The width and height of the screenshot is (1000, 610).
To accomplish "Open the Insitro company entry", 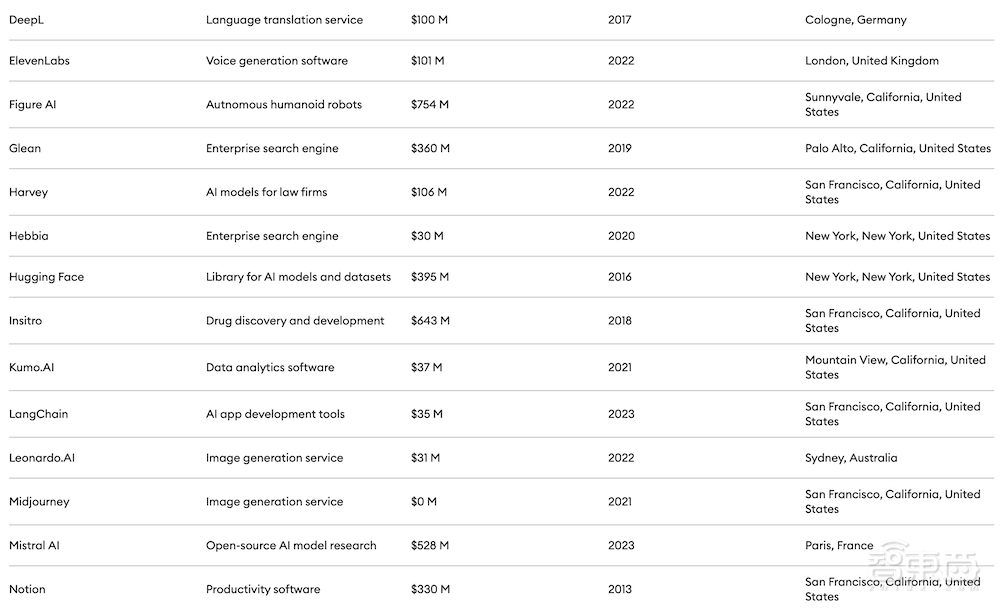I will (x=25, y=321).
